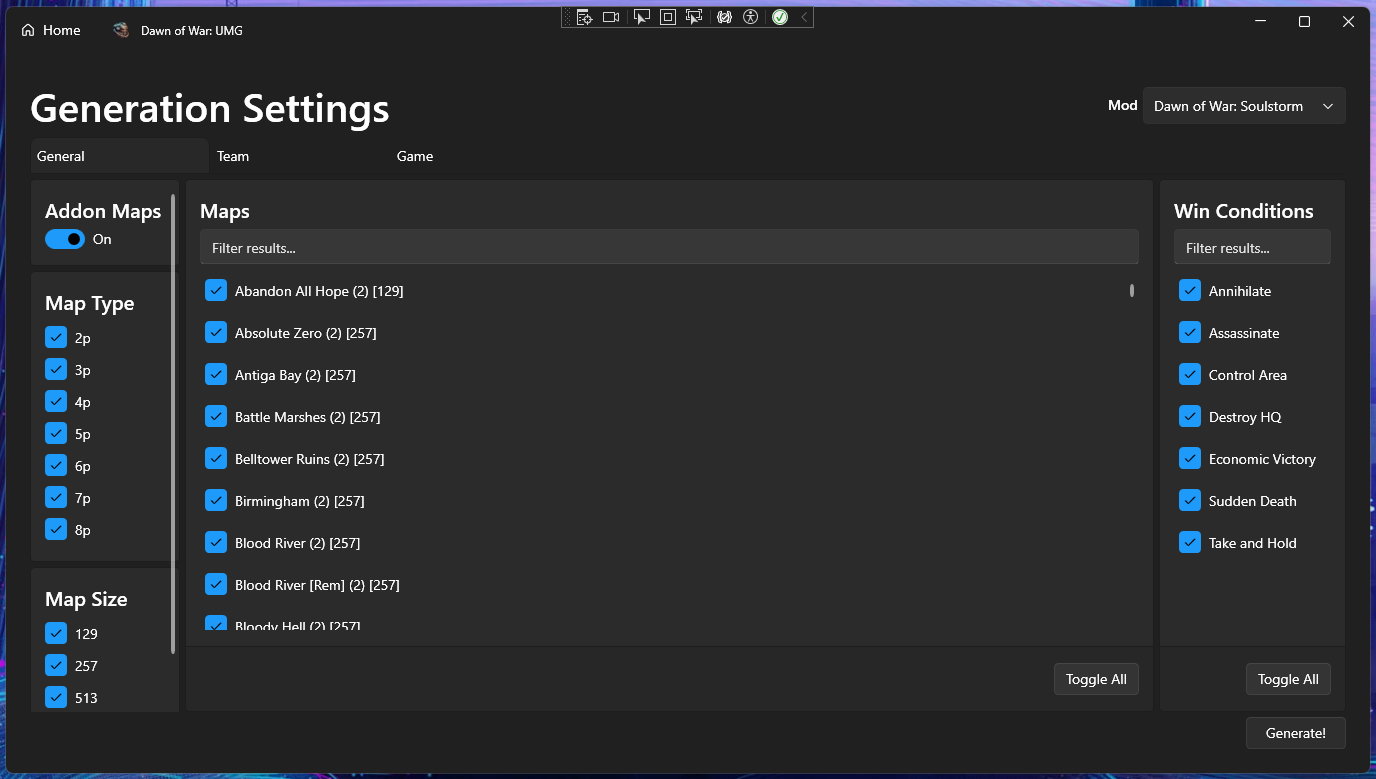Toggle map size 513 checkbox
1376x779 pixels.
56,698
